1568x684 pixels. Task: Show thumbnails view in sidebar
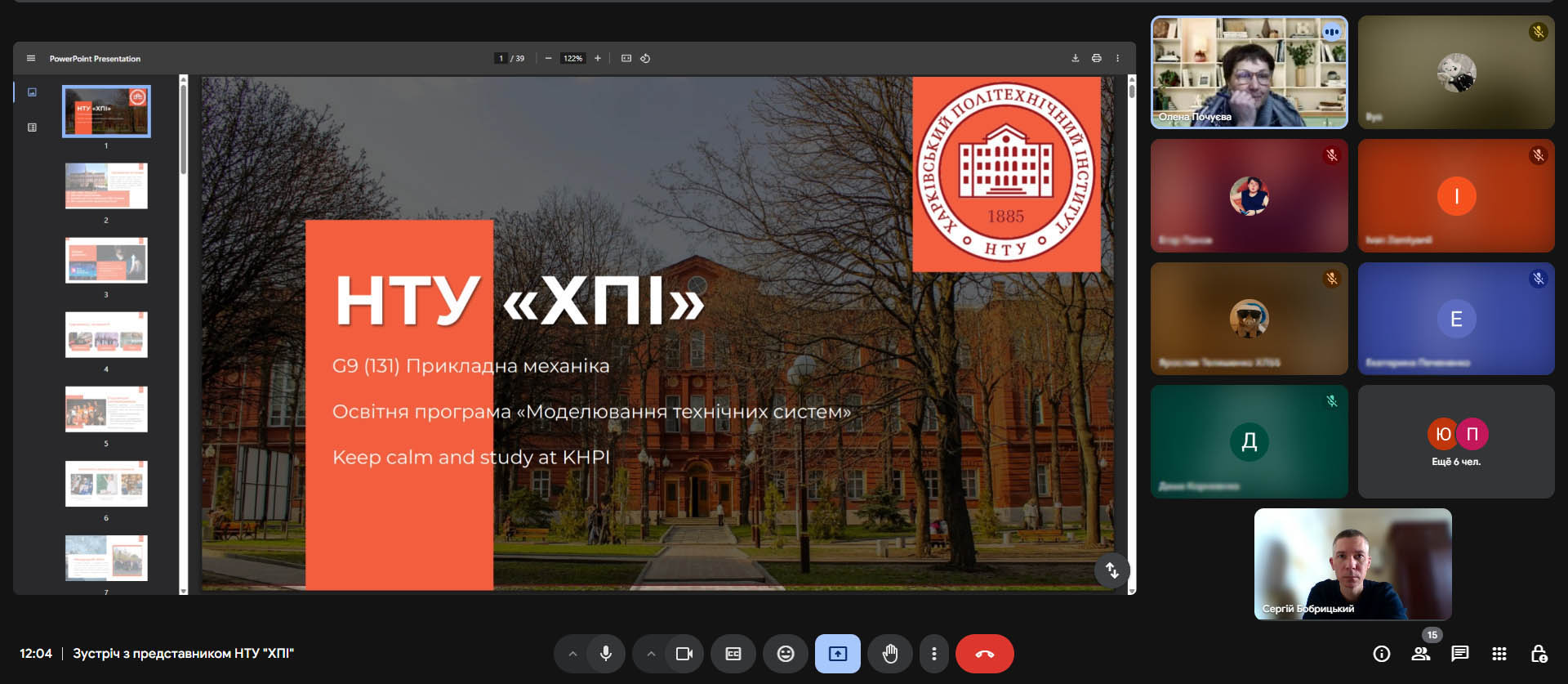click(32, 92)
